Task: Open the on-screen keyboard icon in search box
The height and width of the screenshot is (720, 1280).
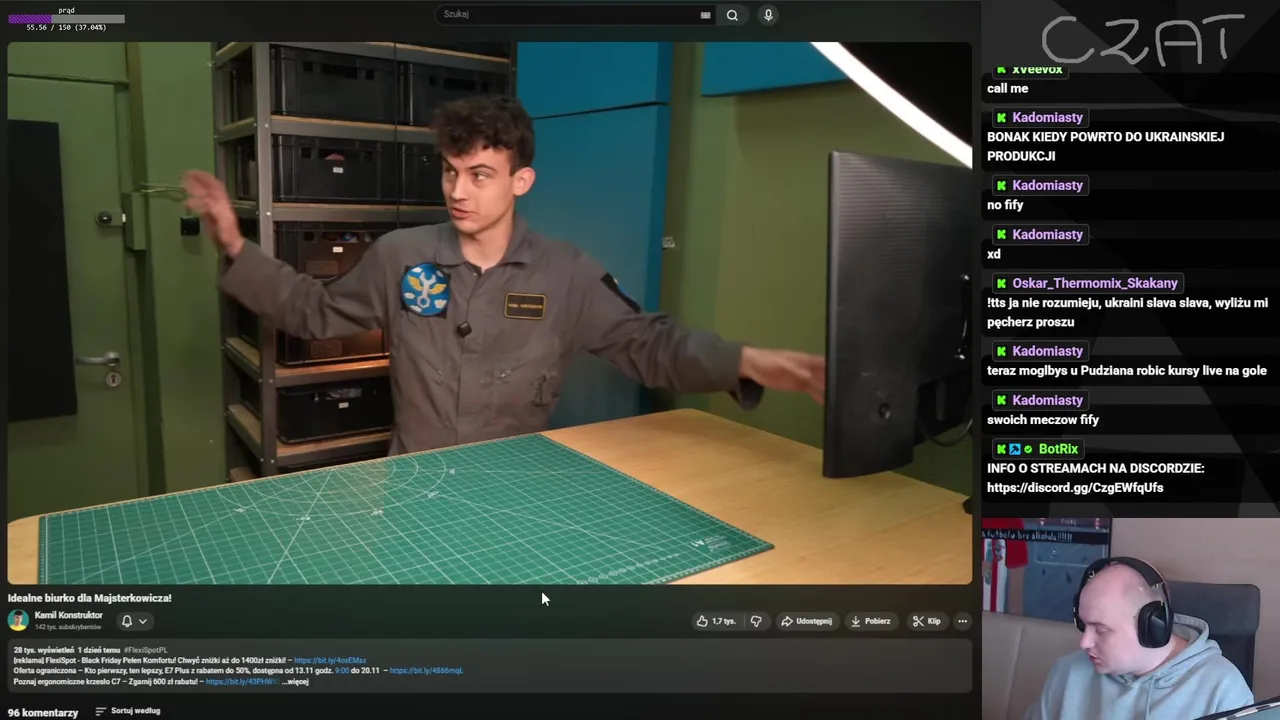Action: pyautogui.click(x=705, y=15)
